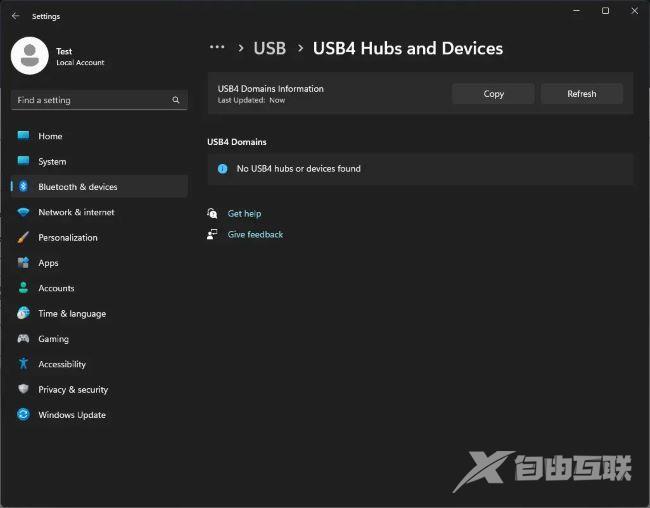Click the info icon next to No USB4 hubs
650x508 pixels.
coord(223,169)
